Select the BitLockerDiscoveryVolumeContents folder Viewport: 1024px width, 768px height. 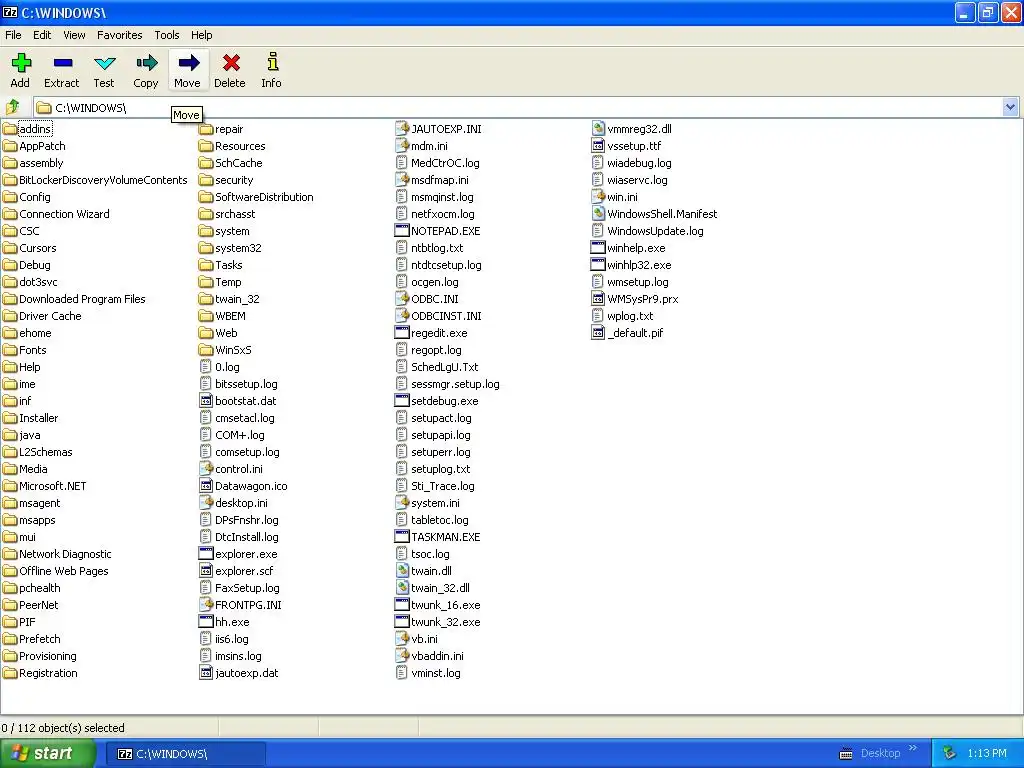pos(95,180)
